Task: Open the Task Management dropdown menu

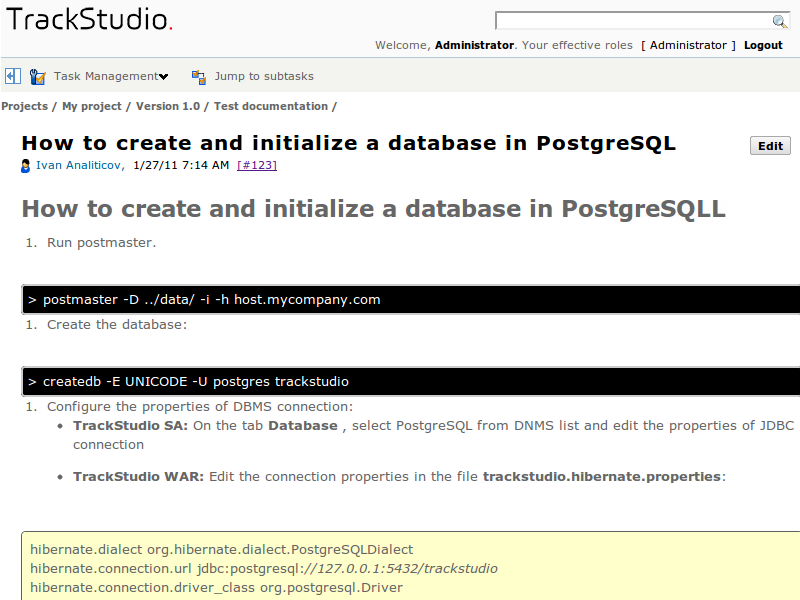Action: 111,77
